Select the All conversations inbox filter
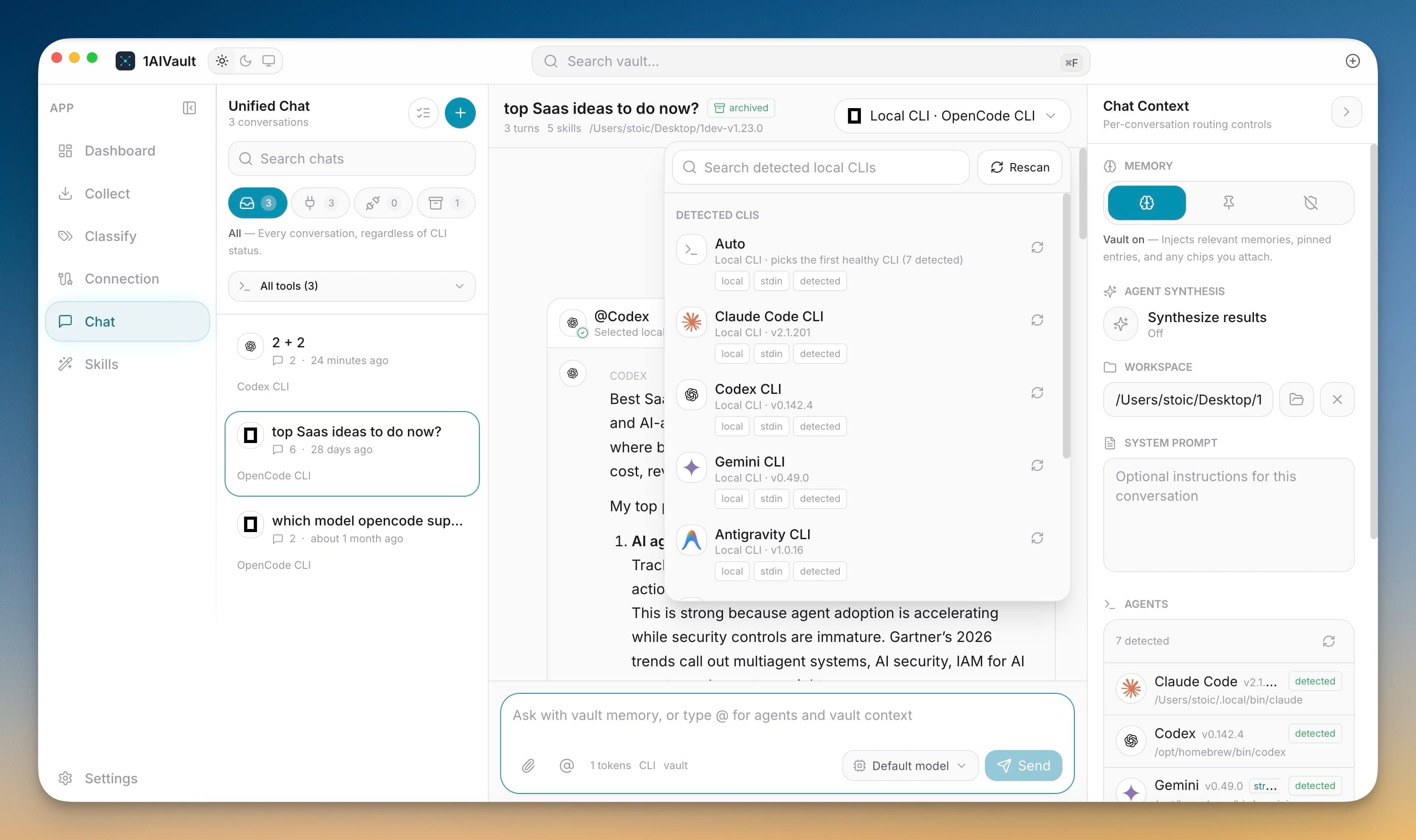Image resolution: width=1416 pixels, height=840 pixels. tap(257, 202)
